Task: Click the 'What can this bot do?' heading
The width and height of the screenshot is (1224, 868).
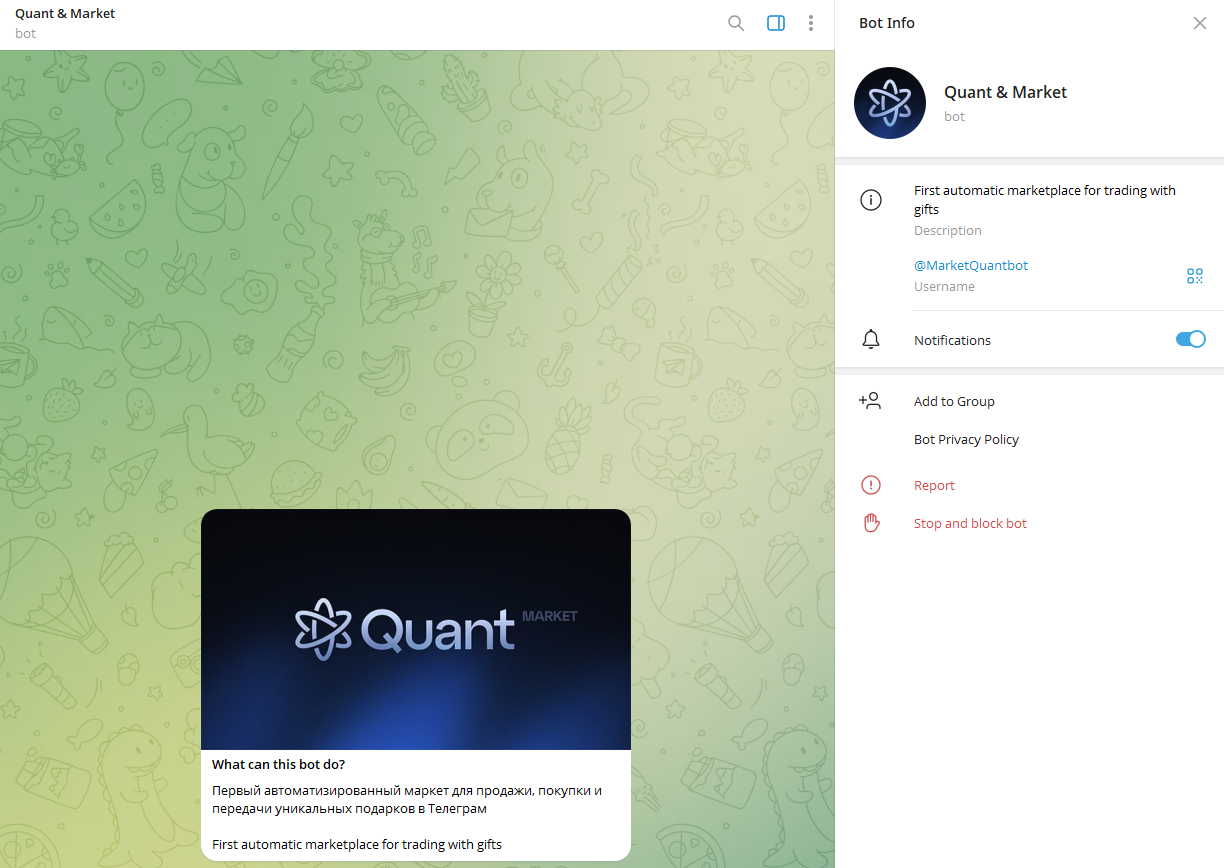Action: pos(279,764)
